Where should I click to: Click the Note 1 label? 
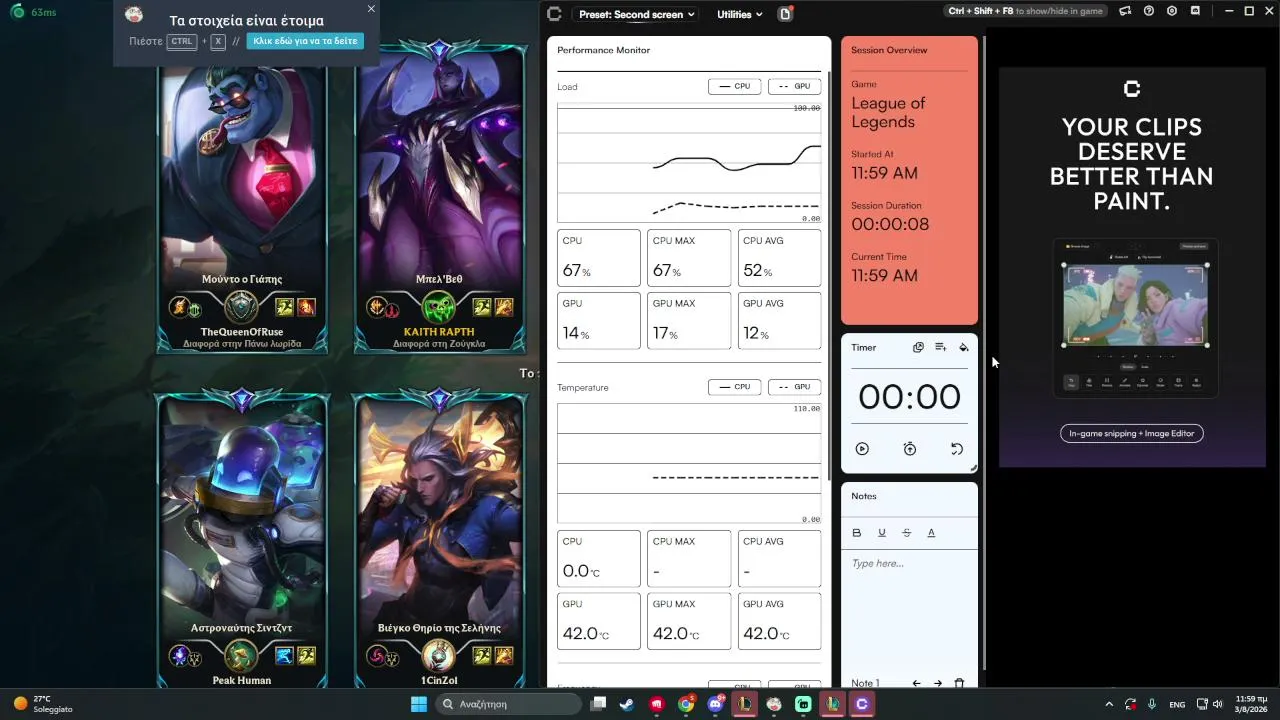coord(865,683)
